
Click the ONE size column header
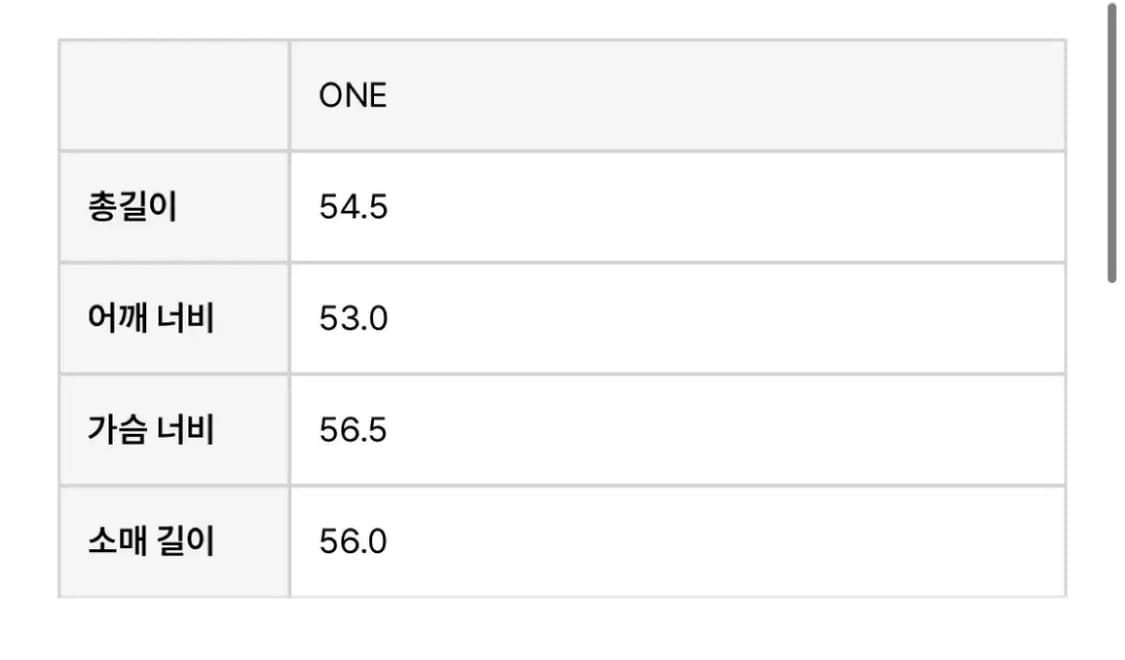tap(353, 95)
